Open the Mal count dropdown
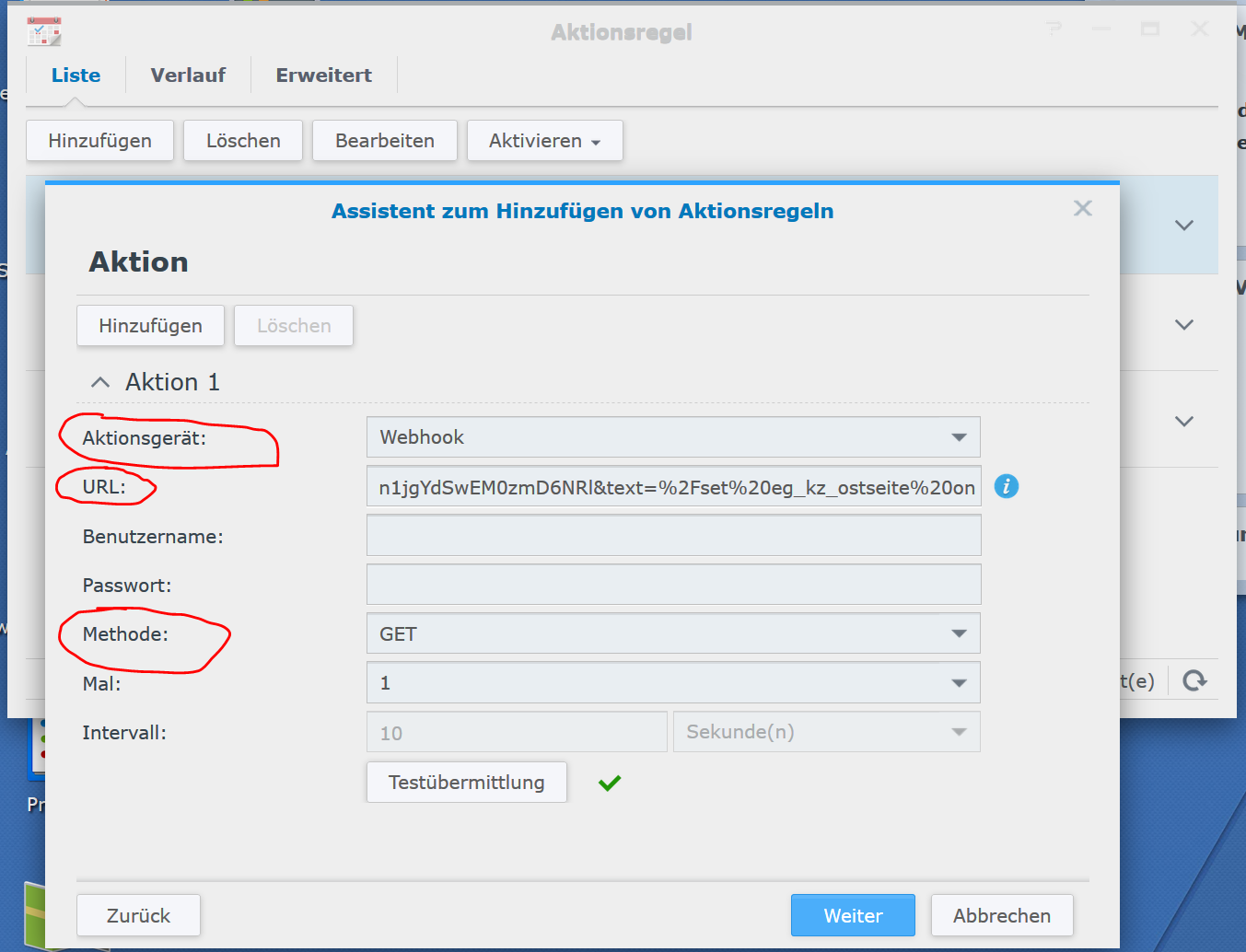The image size is (1246, 952). [673, 683]
